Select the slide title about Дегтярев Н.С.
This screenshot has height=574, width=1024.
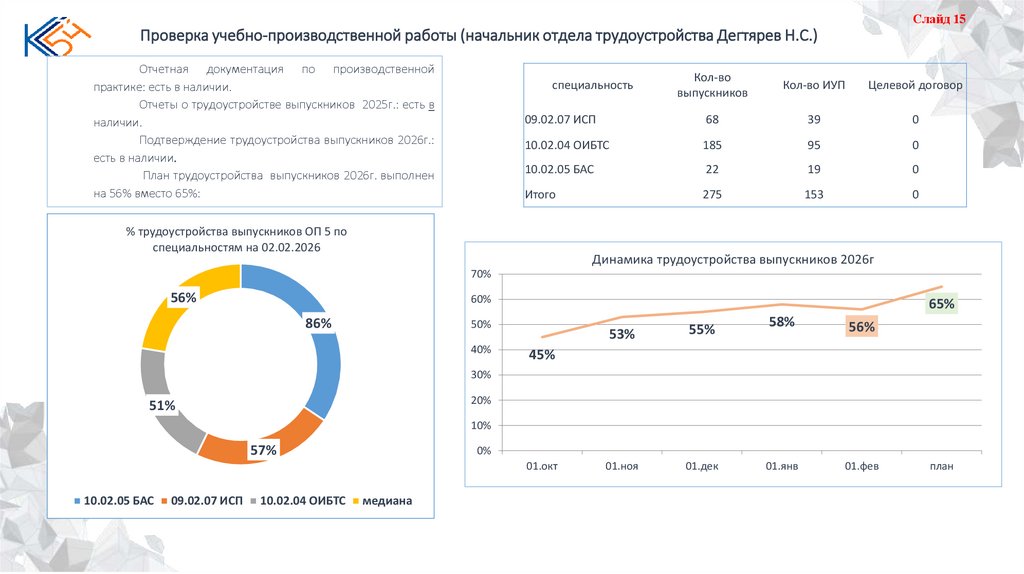click(478, 35)
